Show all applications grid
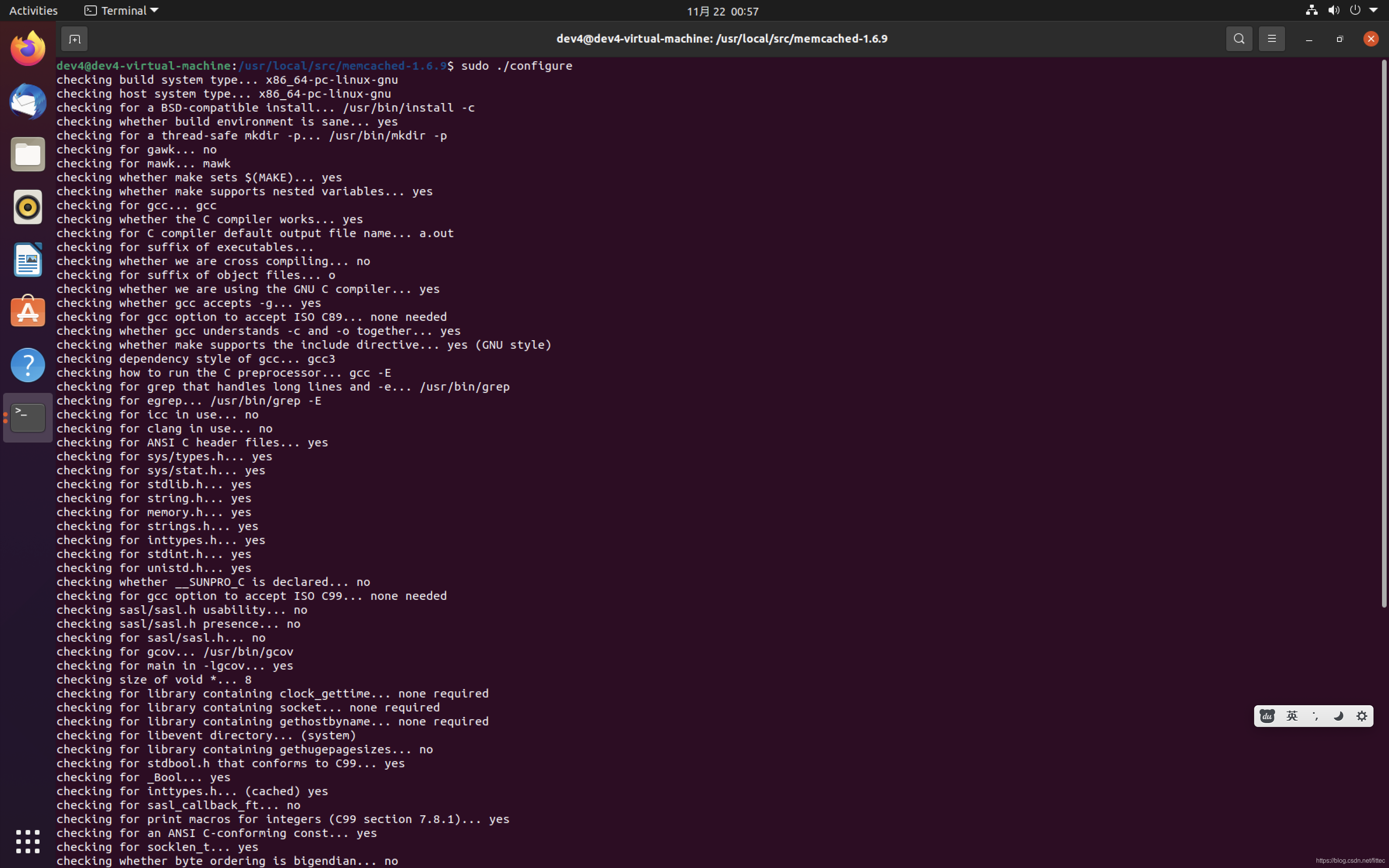The image size is (1389, 868). (28, 842)
